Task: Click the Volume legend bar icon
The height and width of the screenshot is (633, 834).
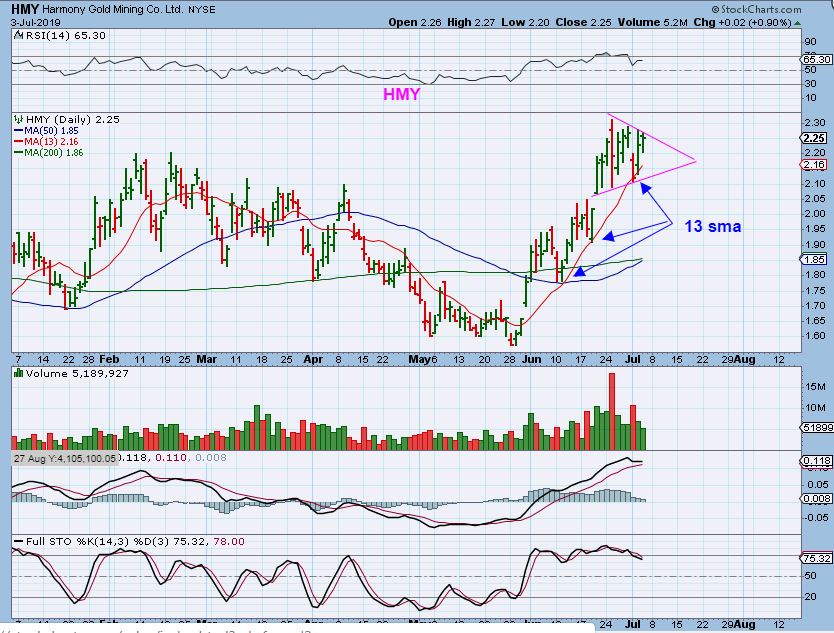Action: coord(19,373)
